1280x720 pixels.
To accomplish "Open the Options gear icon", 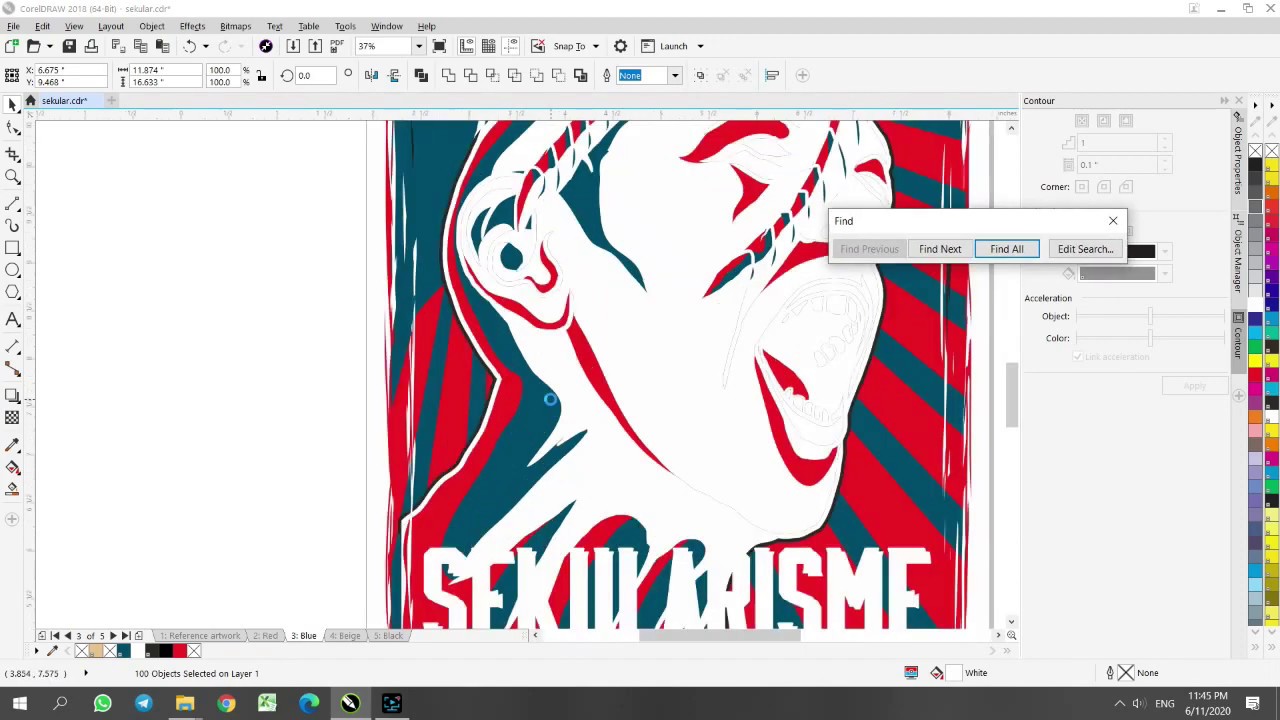I will pos(620,46).
